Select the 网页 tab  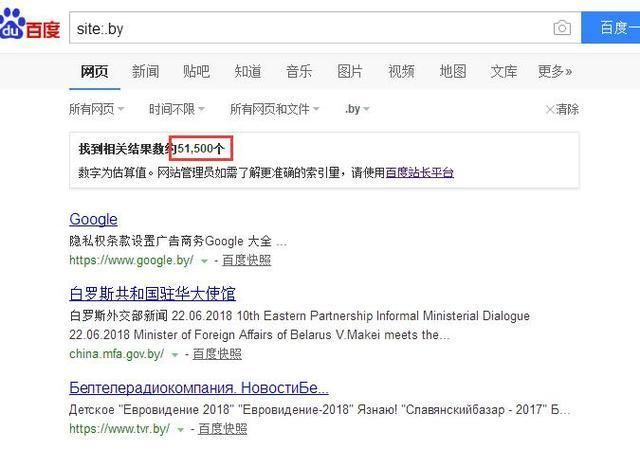(x=94, y=72)
